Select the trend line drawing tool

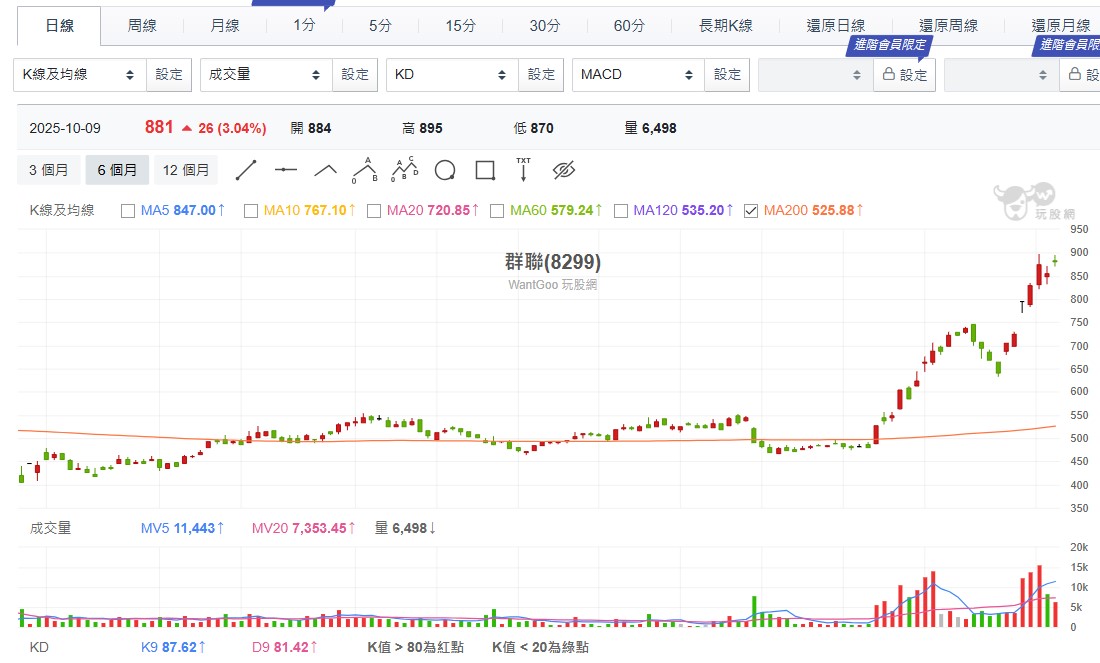click(246, 170)
